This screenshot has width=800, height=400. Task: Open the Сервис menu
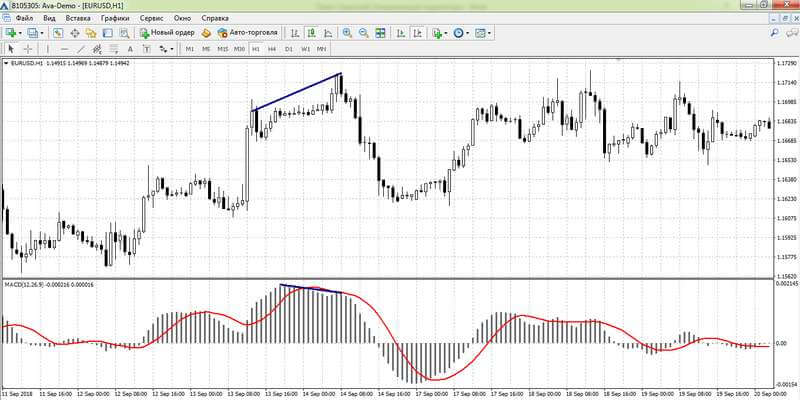(x=153, y=18)
